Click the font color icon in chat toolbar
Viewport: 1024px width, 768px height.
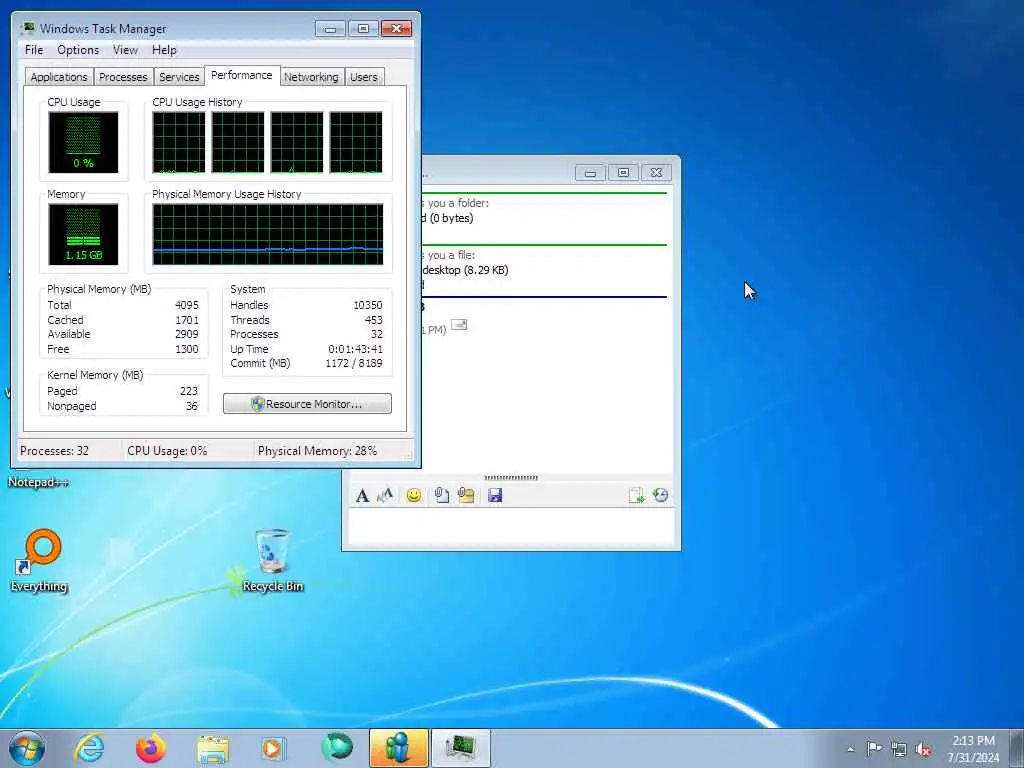click(x=385, y=496)
